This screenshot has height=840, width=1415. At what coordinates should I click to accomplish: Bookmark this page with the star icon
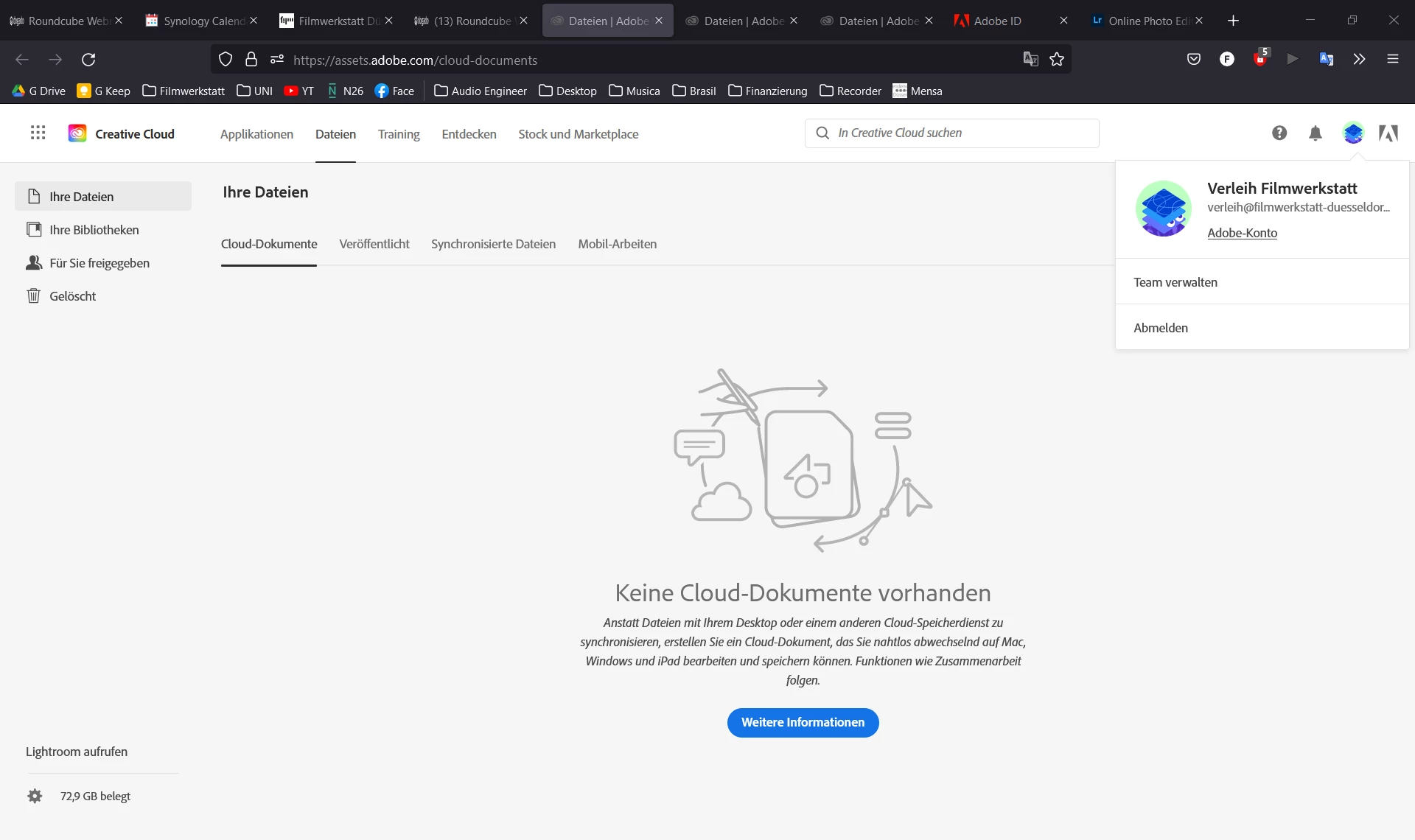(x=1057, y=60)
